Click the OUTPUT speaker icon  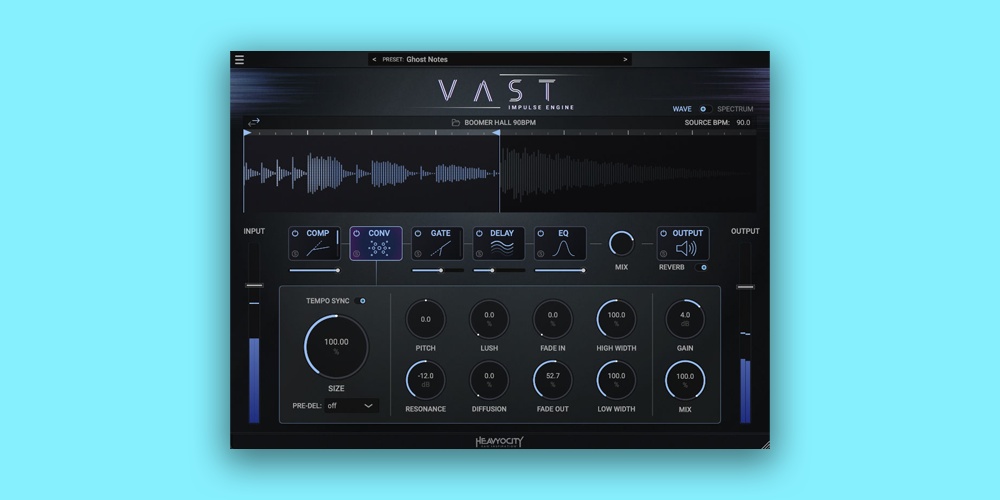[687, 250]
